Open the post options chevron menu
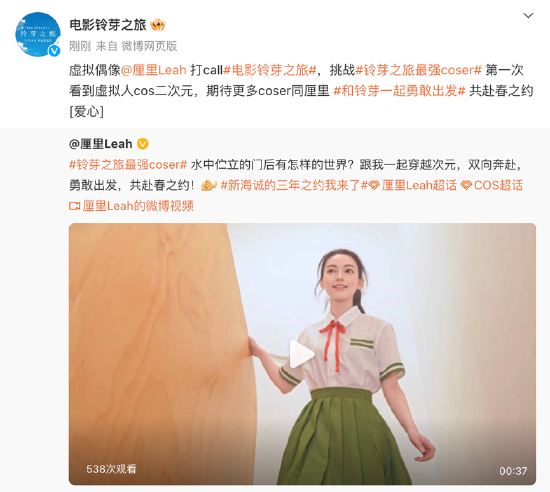Viewport: 550px width, 492px height. coord(528,16)
